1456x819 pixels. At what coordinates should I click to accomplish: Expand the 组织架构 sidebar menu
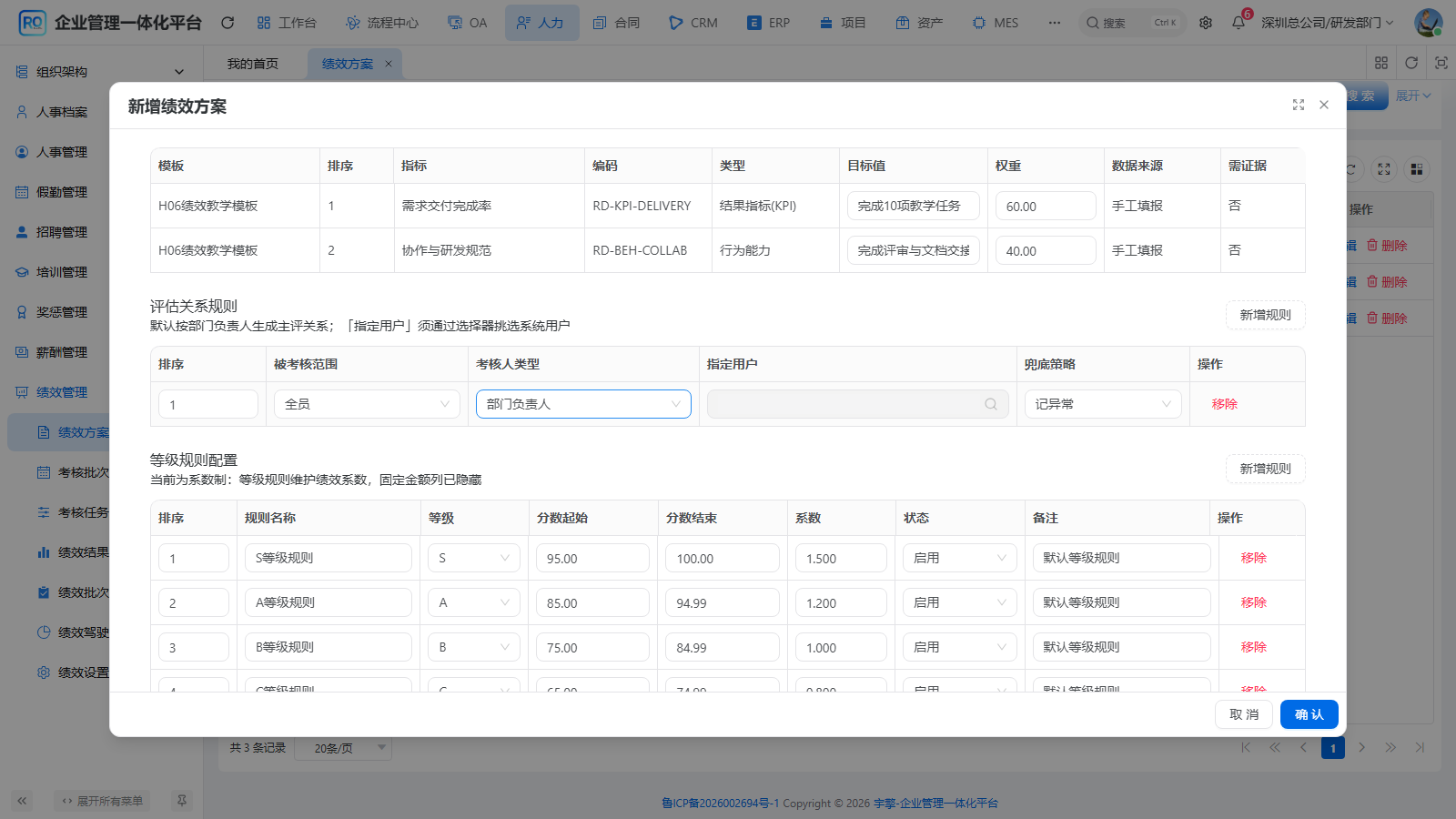tap(101, 72)
